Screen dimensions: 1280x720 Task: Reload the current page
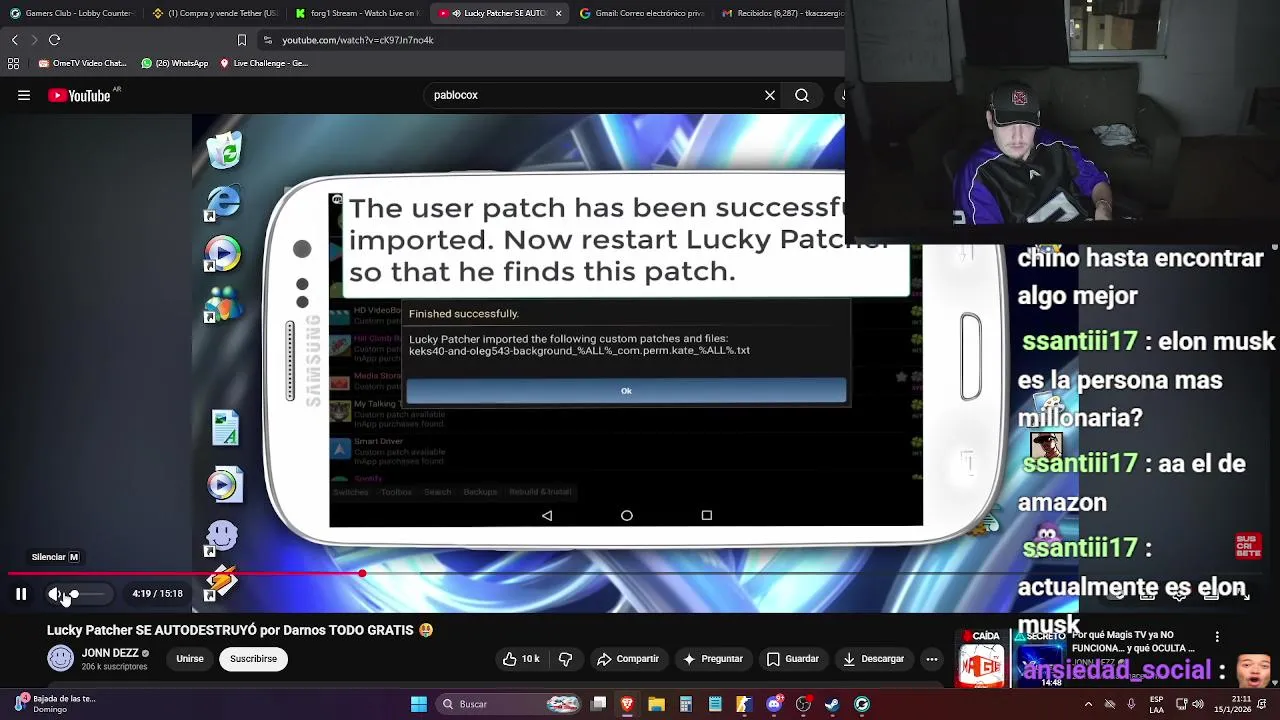pyautogui.click(x=55, y=40)
